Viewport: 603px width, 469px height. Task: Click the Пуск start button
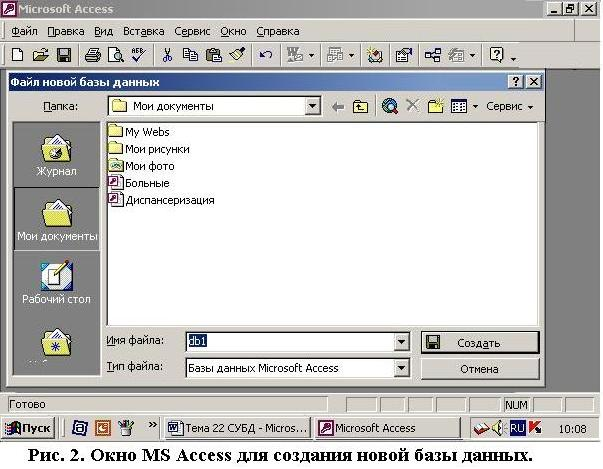click(x=28, y=428)
